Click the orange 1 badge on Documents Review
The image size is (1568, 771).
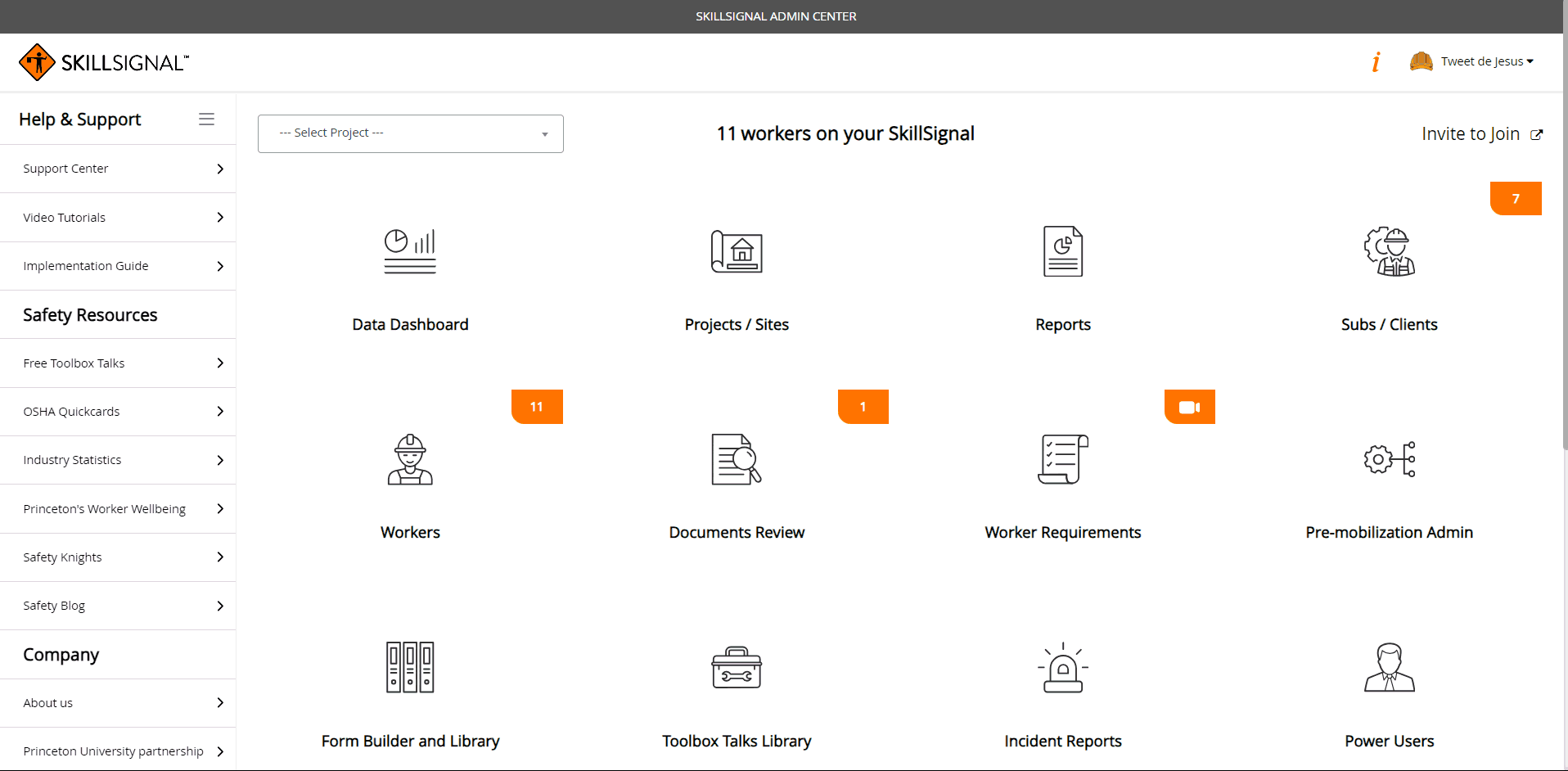pyautogui.click(x=863, y=407)
